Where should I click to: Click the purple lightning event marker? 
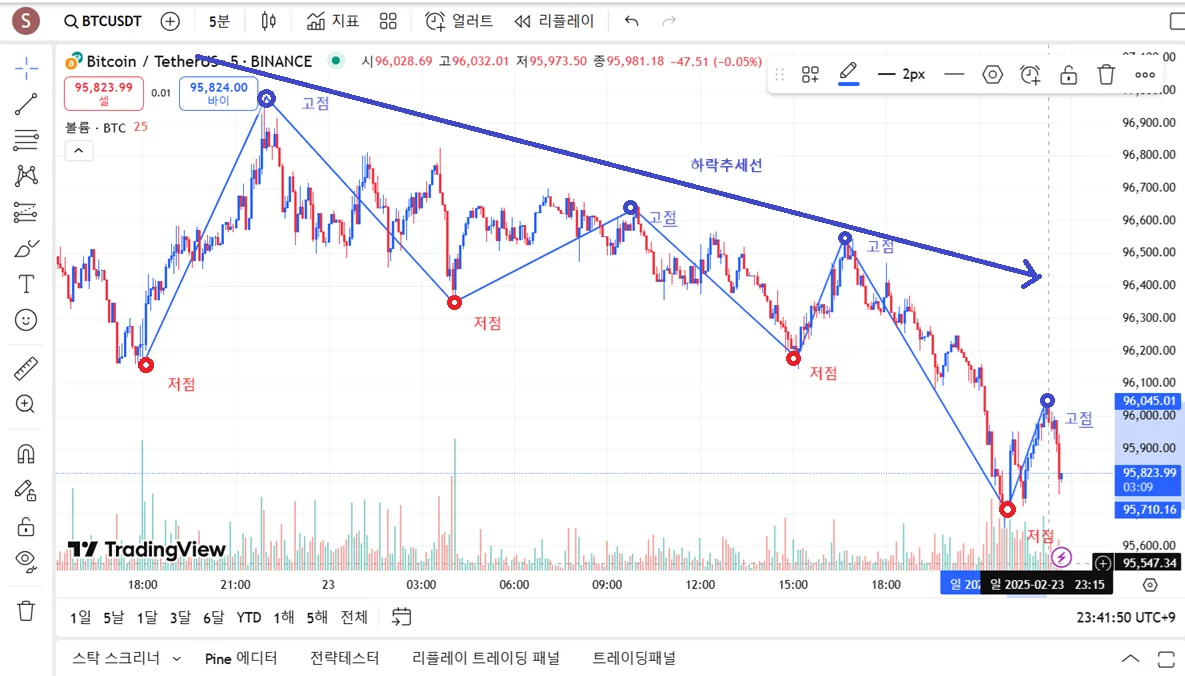pos(1061,558)
